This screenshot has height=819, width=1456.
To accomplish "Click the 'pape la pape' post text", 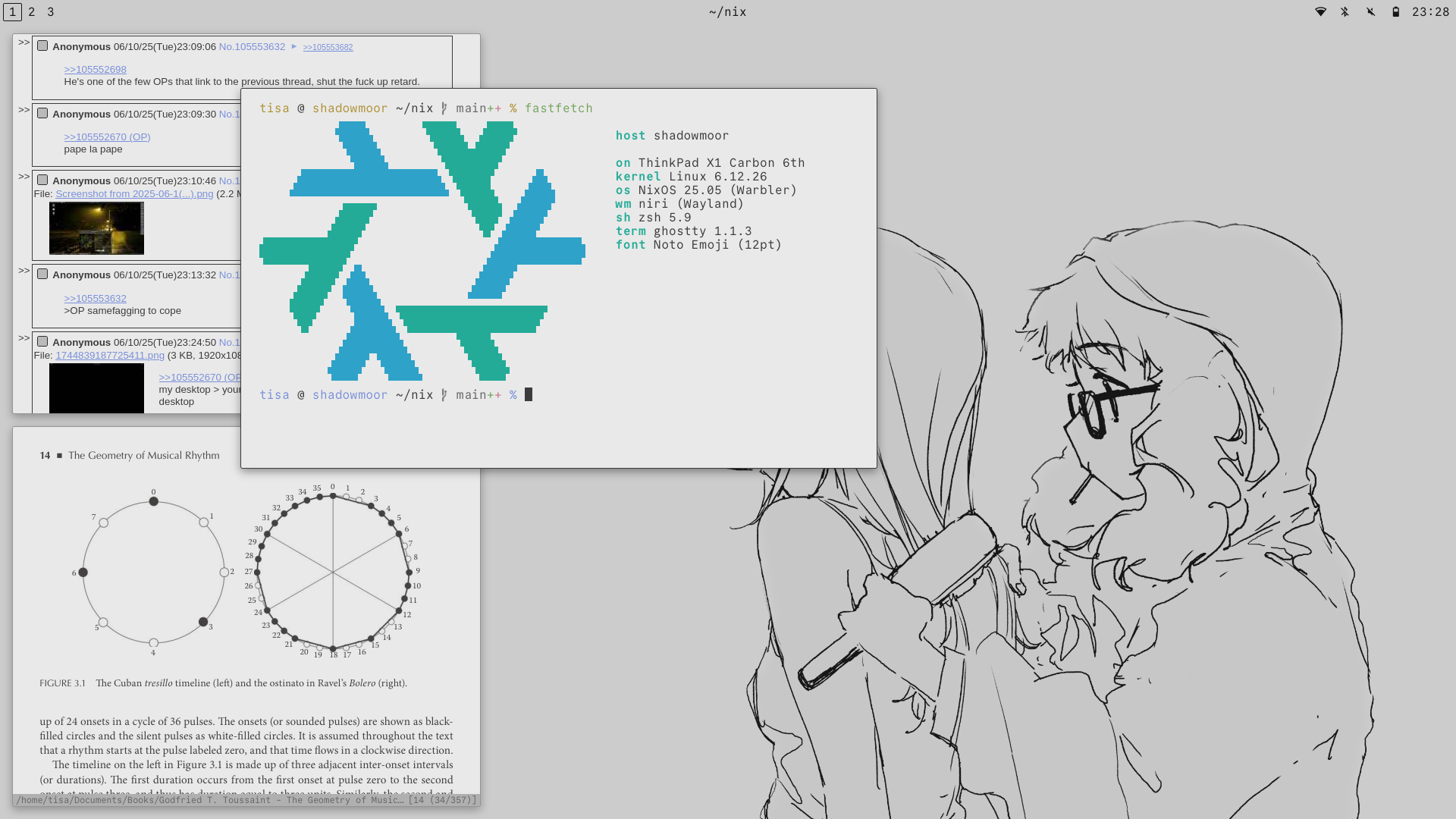I will [x=93, y=149].
